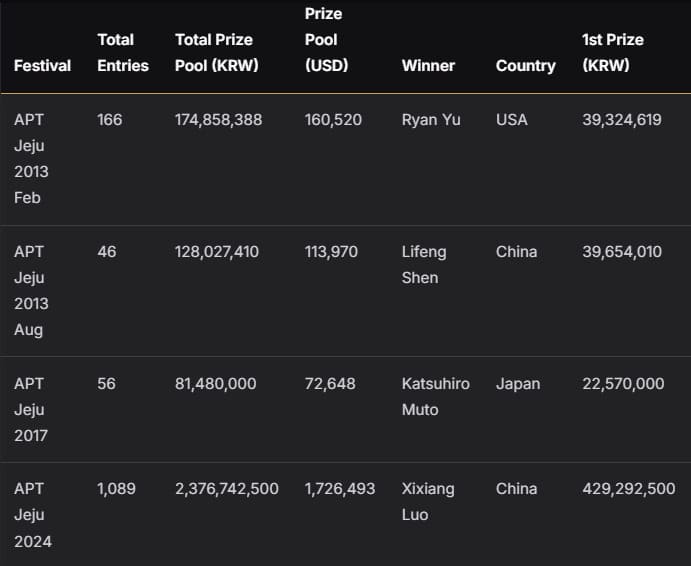Click the 429,292,500 first prize value
Screen dimensions: 691x566
pyautogui.click(x=629, y=489)
